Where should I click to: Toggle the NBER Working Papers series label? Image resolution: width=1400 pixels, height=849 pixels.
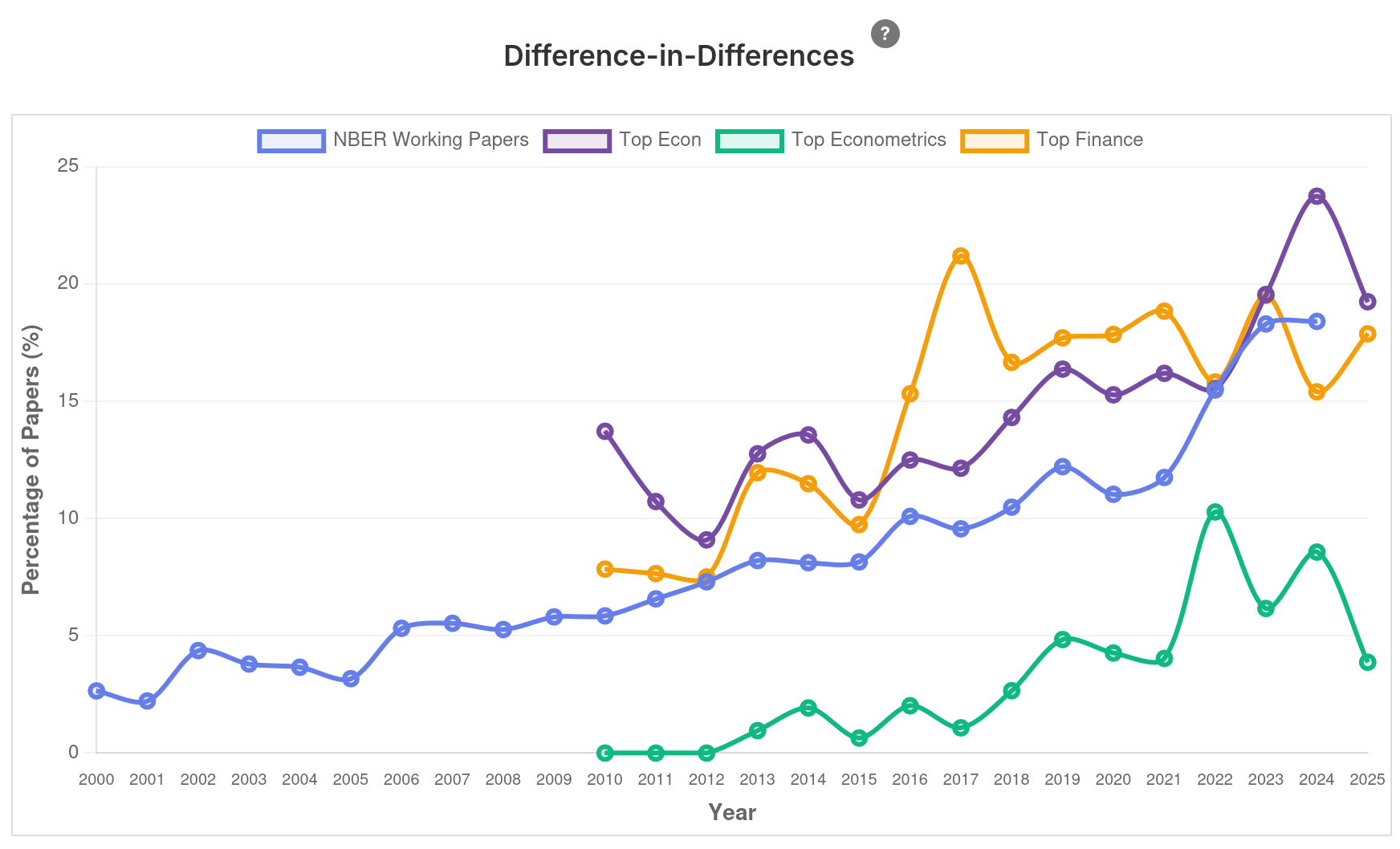430,140
